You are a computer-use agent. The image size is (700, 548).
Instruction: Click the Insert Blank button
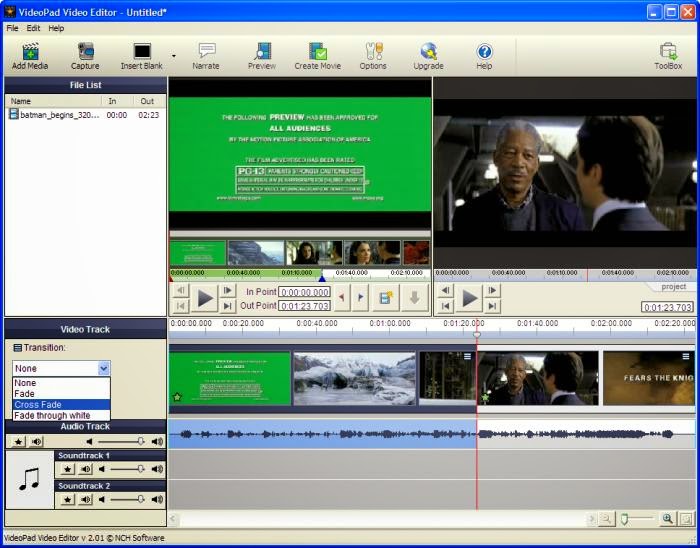pos(142,56)
